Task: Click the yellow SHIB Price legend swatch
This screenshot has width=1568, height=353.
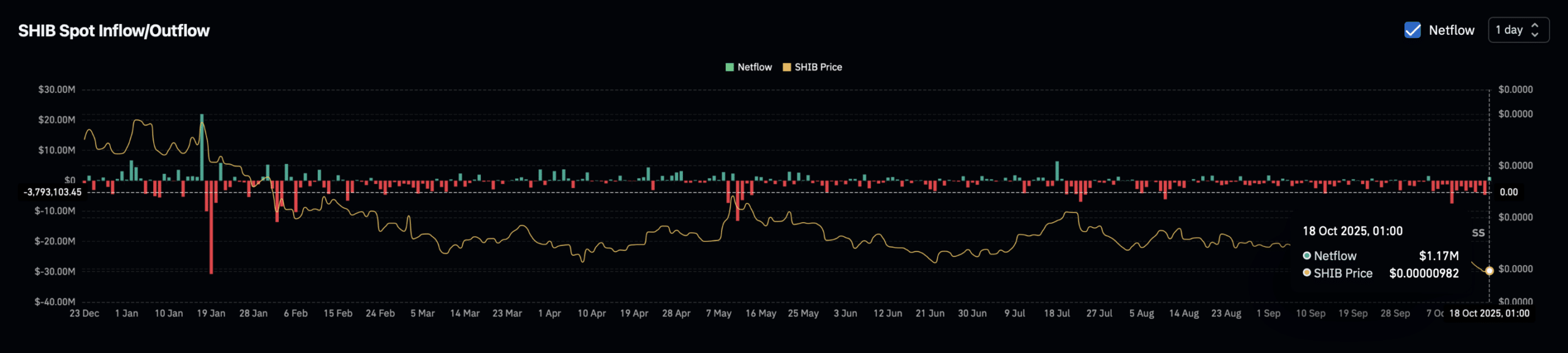Action: [x=787, y=67]
